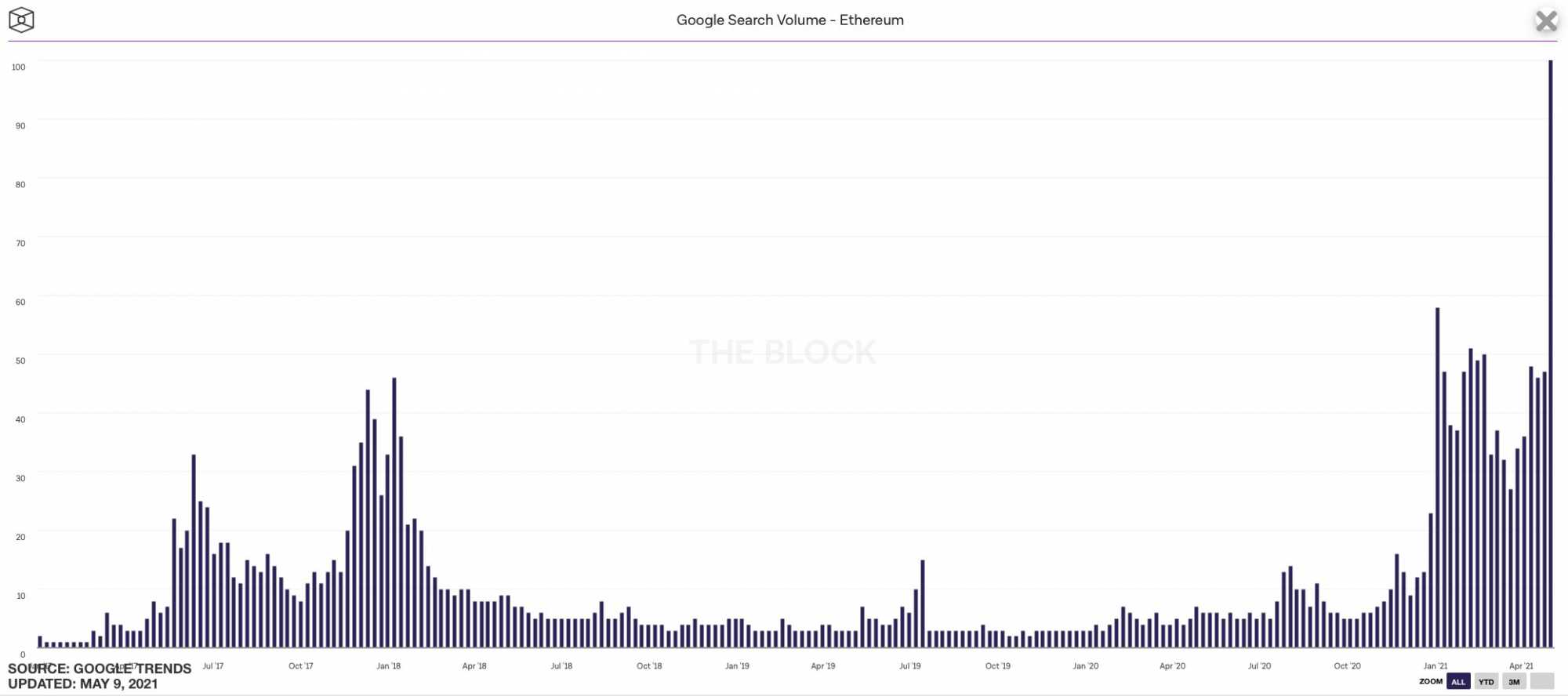Click the 100 y-axis label
Image resolution: width=1568 pixels, height=696 pixels.
pos(19,67)
